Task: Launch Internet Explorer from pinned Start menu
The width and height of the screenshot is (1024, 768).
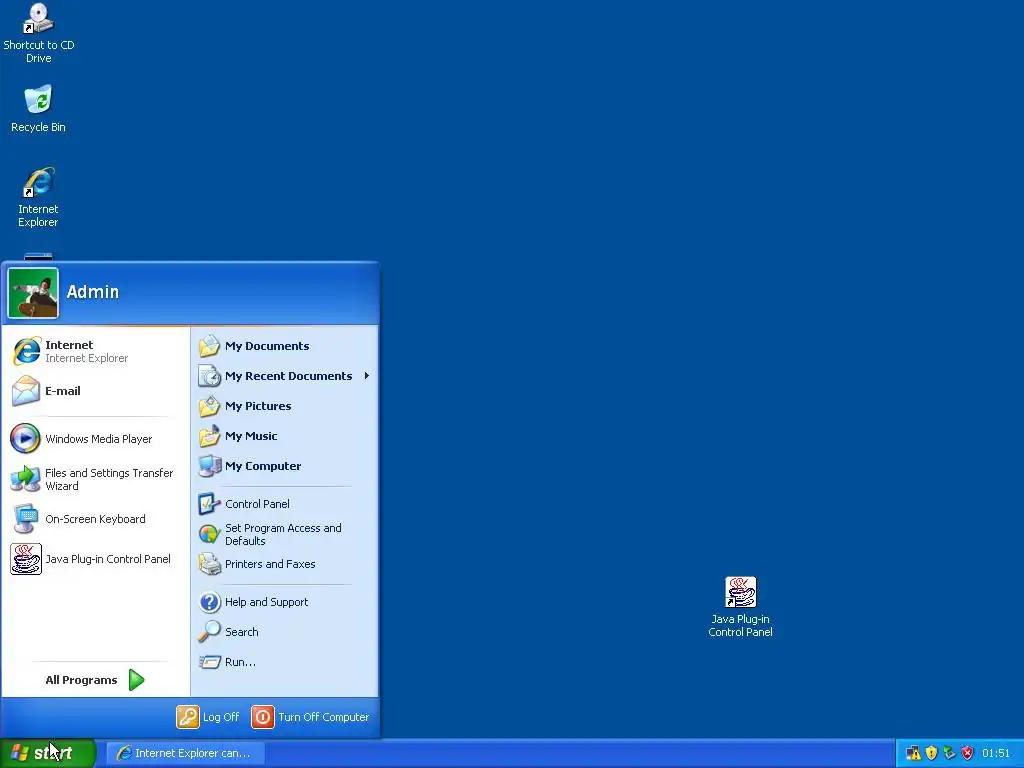Action: (x=95, y=351)
